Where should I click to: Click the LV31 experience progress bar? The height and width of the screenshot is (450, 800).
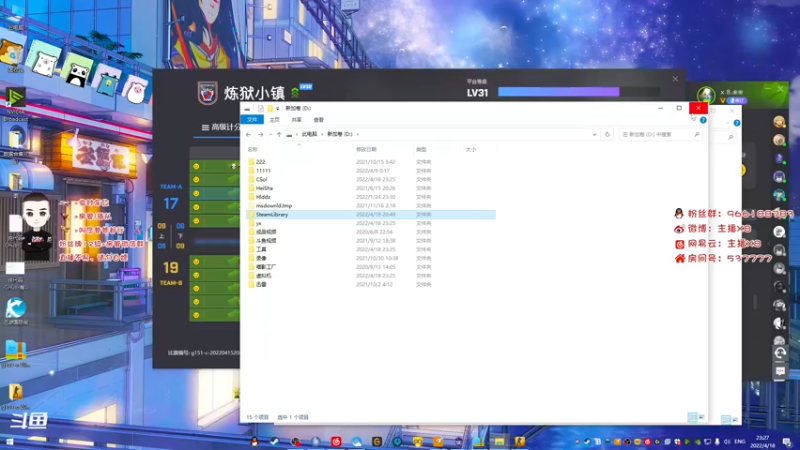coord(579,92)
